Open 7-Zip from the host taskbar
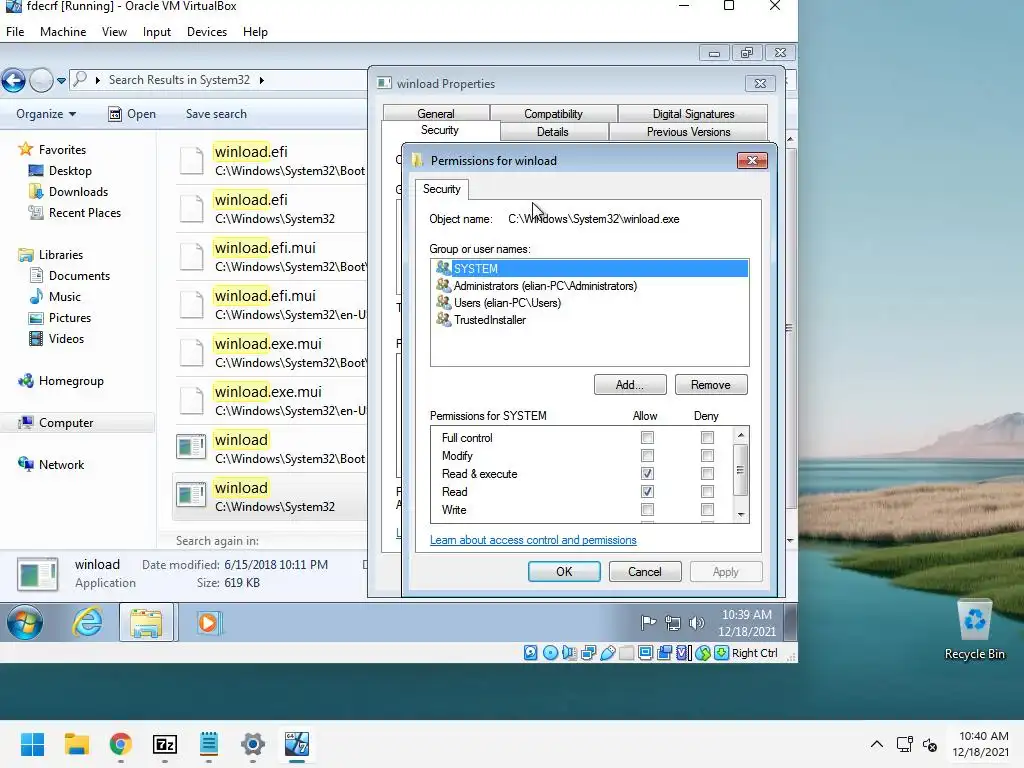 [165, 744]
